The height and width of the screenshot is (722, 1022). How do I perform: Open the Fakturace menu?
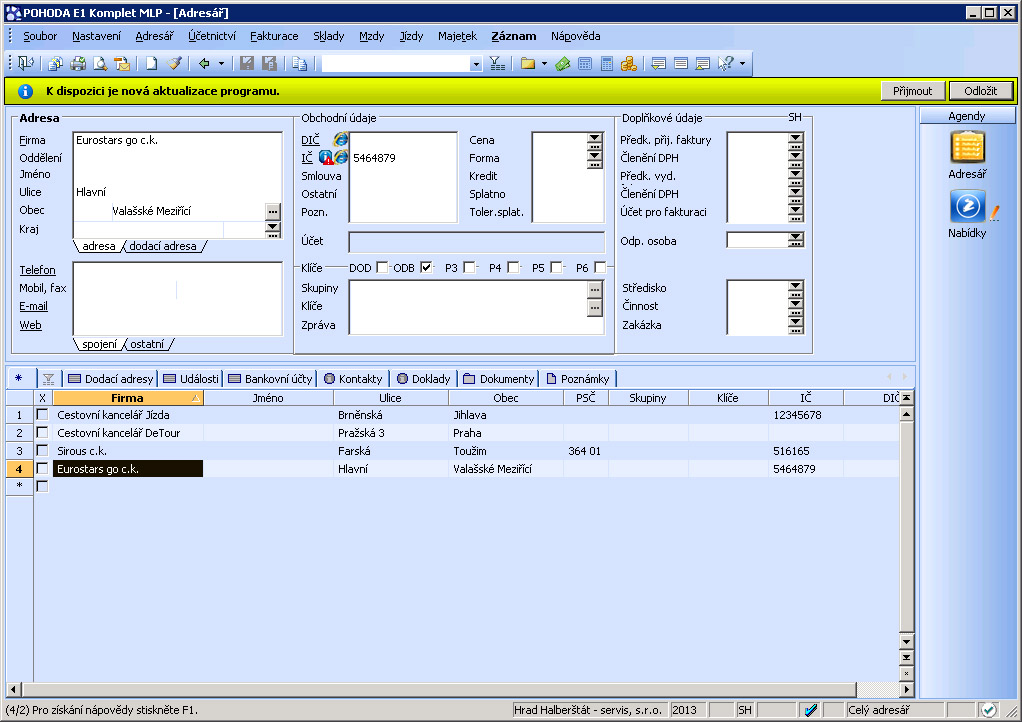click(x=274, y=36)
